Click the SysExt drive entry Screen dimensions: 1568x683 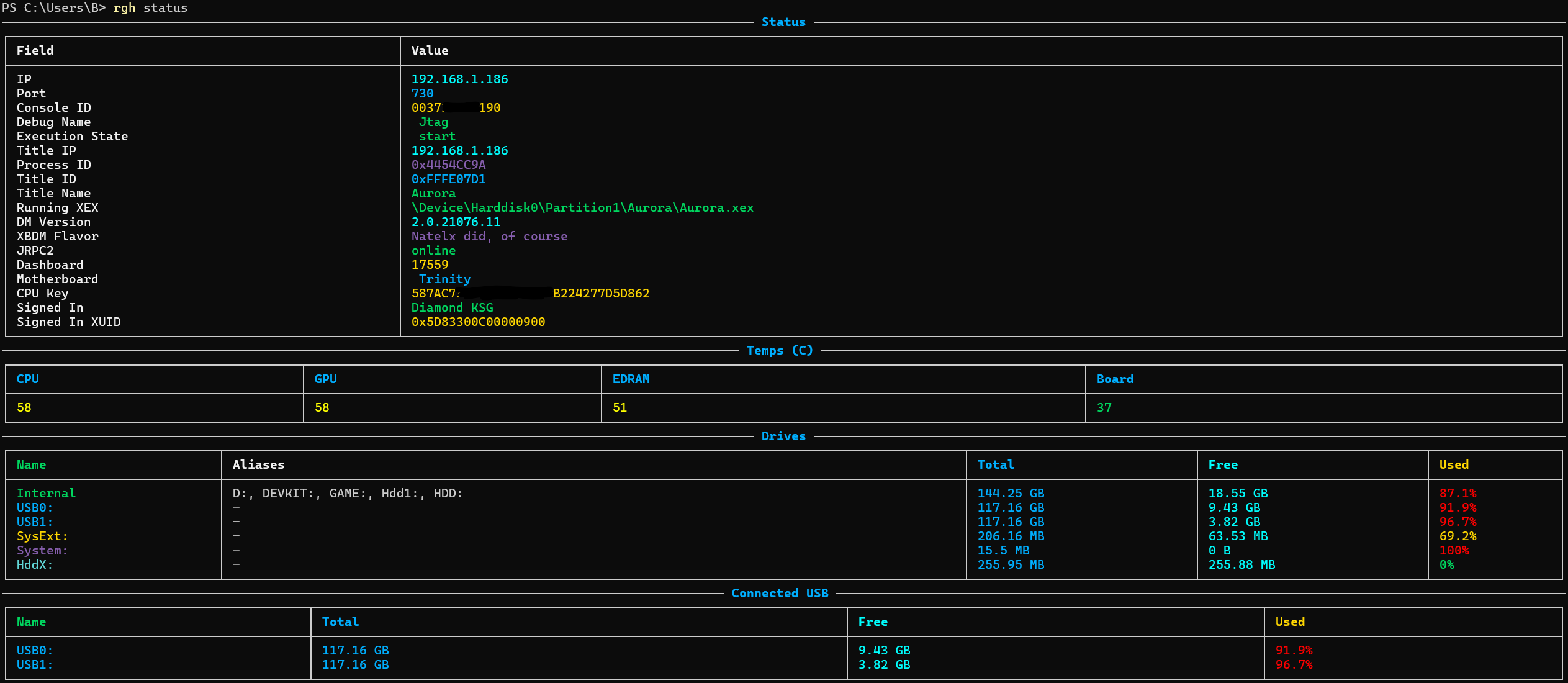(42, 536)
